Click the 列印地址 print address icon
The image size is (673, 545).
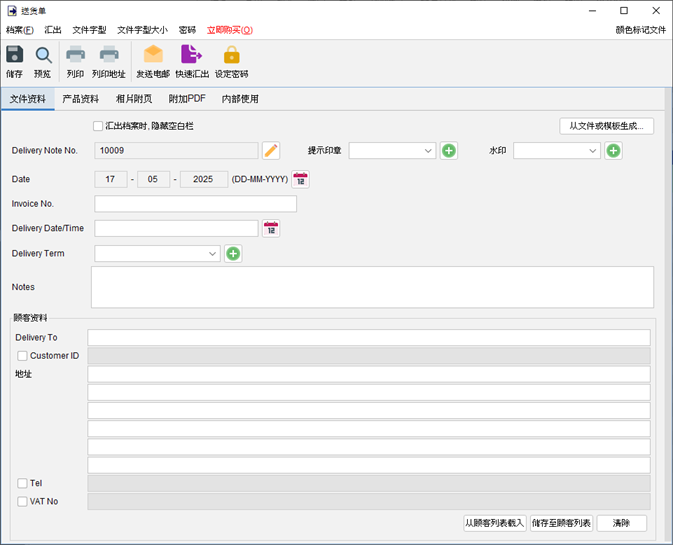[x=109, y=61]
